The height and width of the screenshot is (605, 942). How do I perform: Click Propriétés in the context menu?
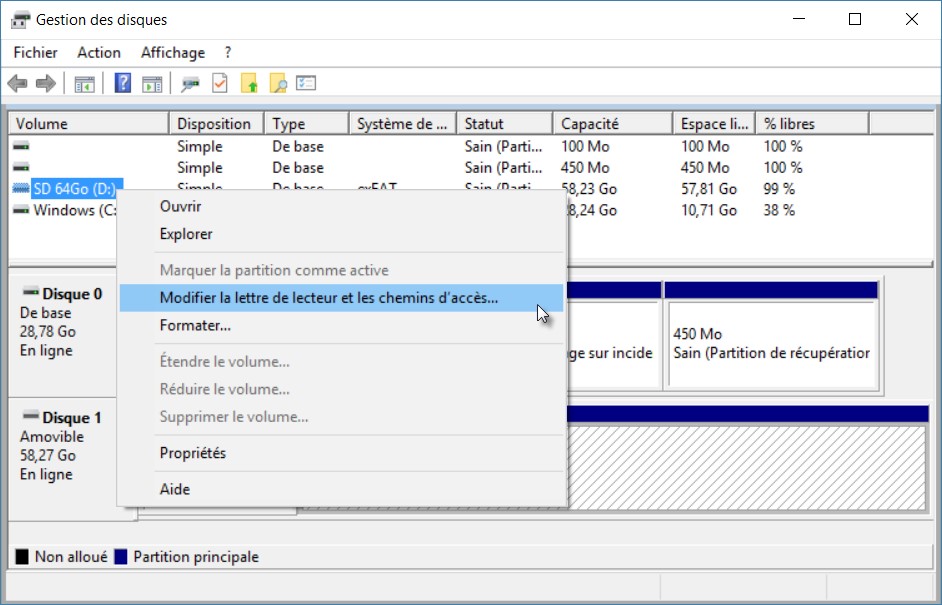click(x=193, y=453)
